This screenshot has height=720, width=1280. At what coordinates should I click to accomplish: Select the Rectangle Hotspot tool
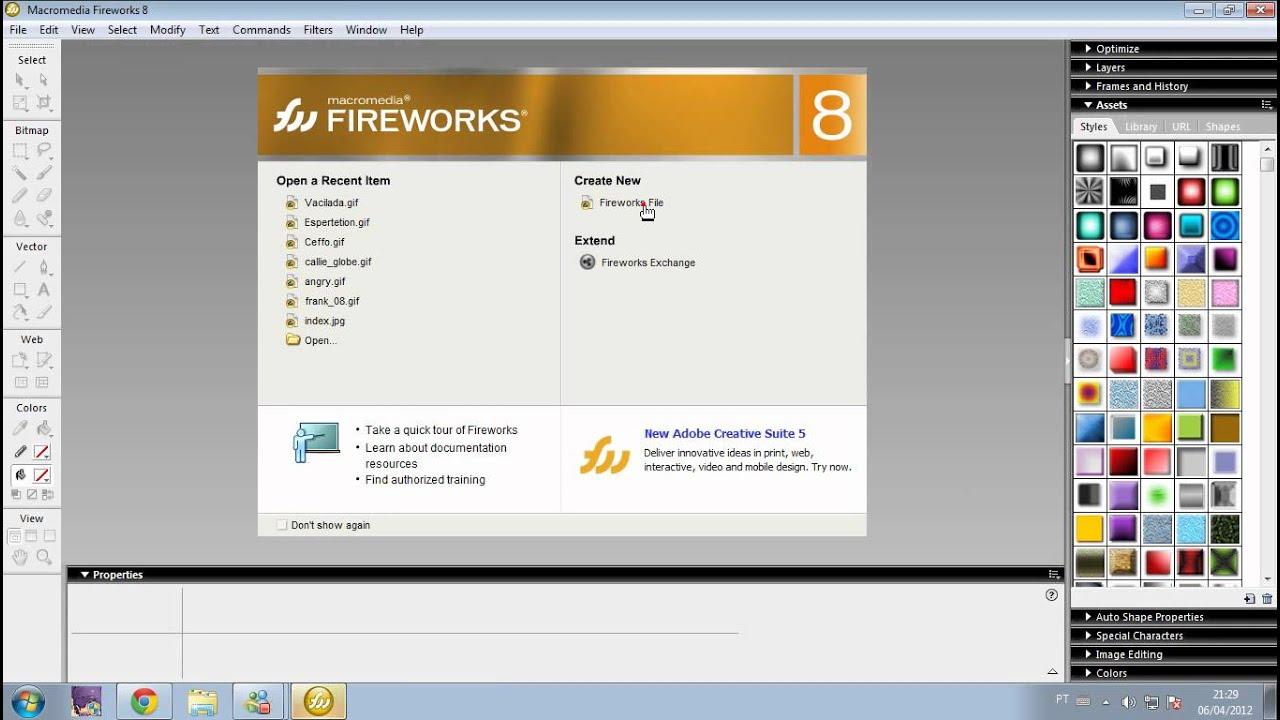20,360
